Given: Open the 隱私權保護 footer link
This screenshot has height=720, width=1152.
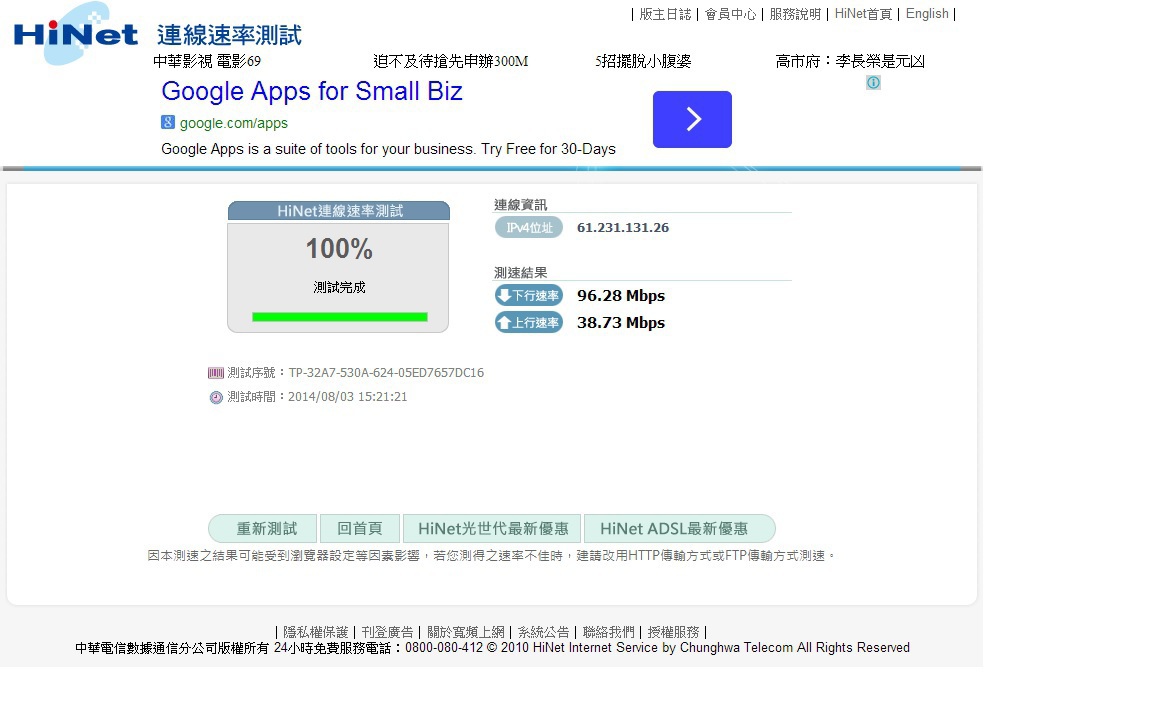Looking at the screenshot, I should click(316, 632).
